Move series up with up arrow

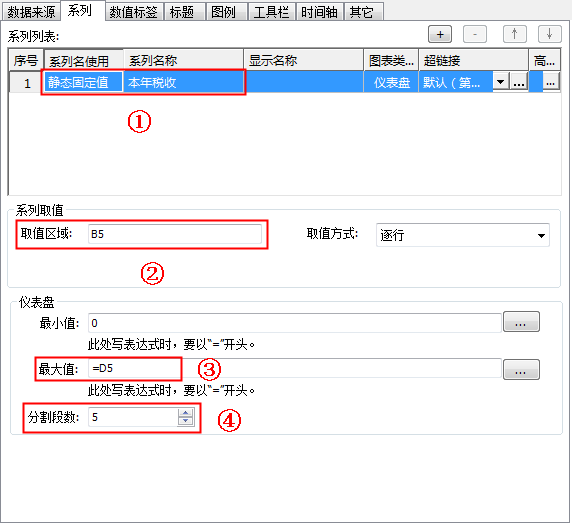514,34
